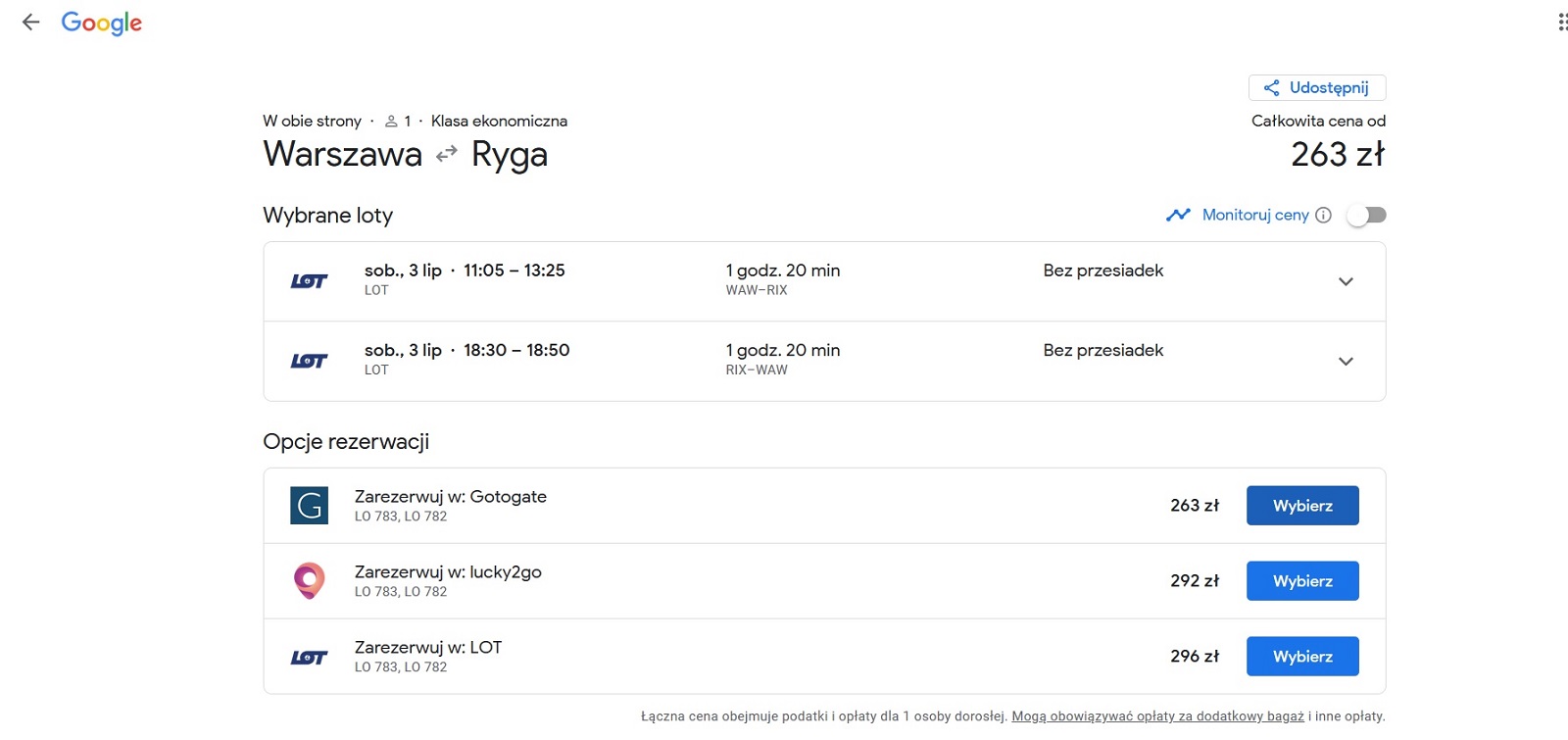1568x740 pixels.
Task: Click the 'WAW–RIX' route text
Action: (x=757, y=290)
